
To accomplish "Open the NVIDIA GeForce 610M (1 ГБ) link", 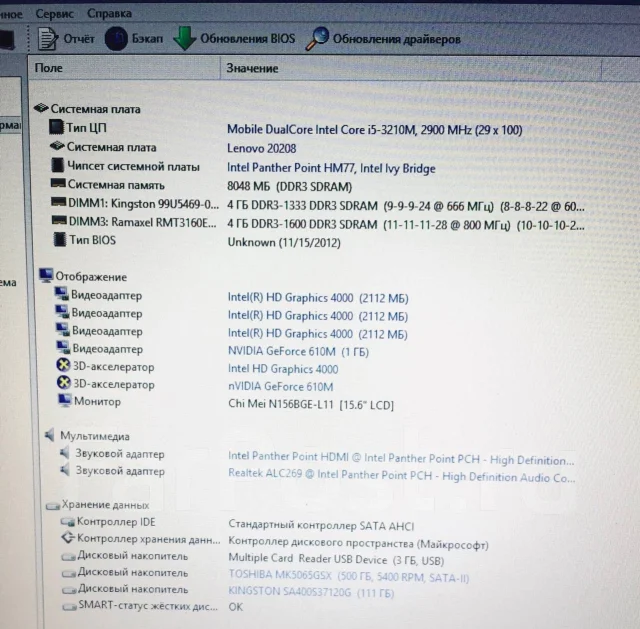I will click(x=298, y=351).
